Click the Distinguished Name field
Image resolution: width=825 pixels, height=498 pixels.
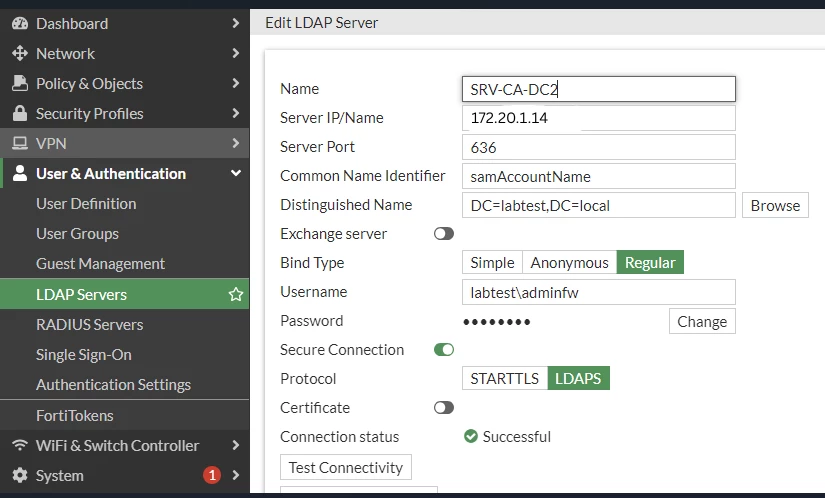[x=599, y=205]
